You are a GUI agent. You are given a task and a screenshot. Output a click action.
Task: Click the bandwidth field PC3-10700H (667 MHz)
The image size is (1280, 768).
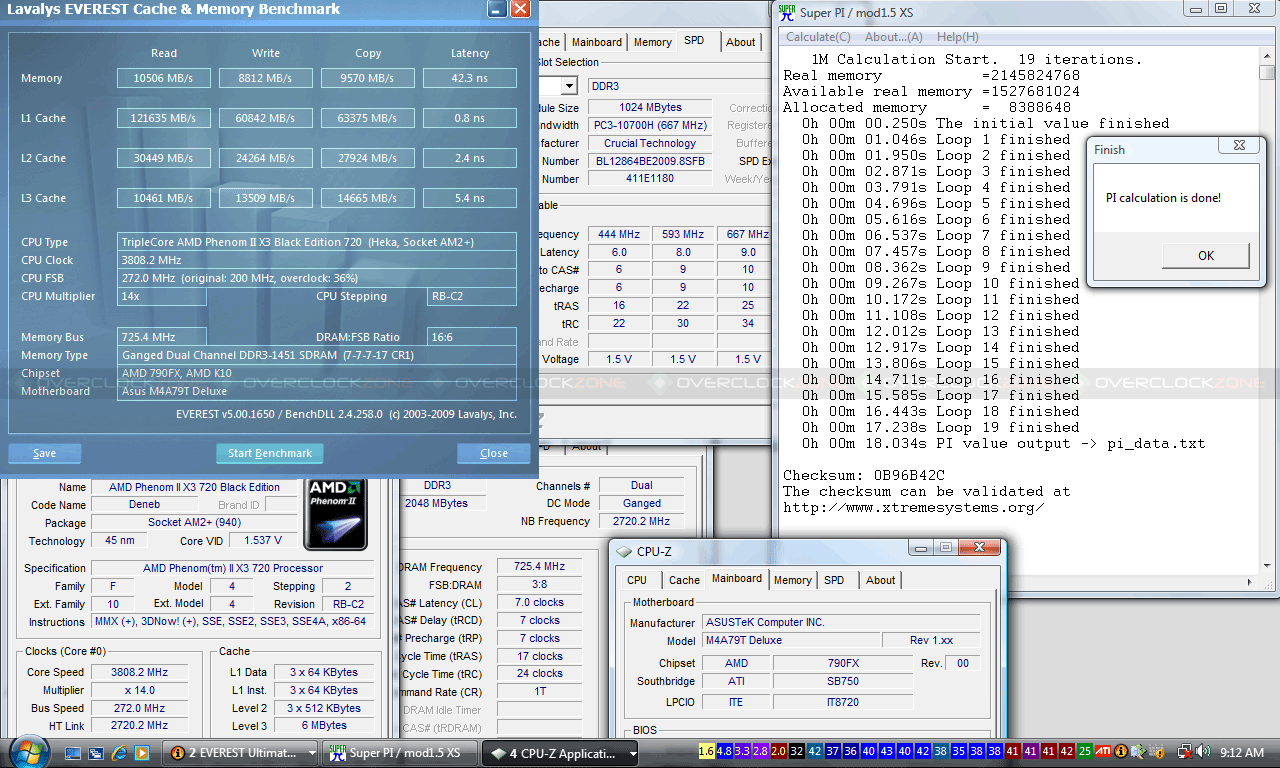[650, 125]
